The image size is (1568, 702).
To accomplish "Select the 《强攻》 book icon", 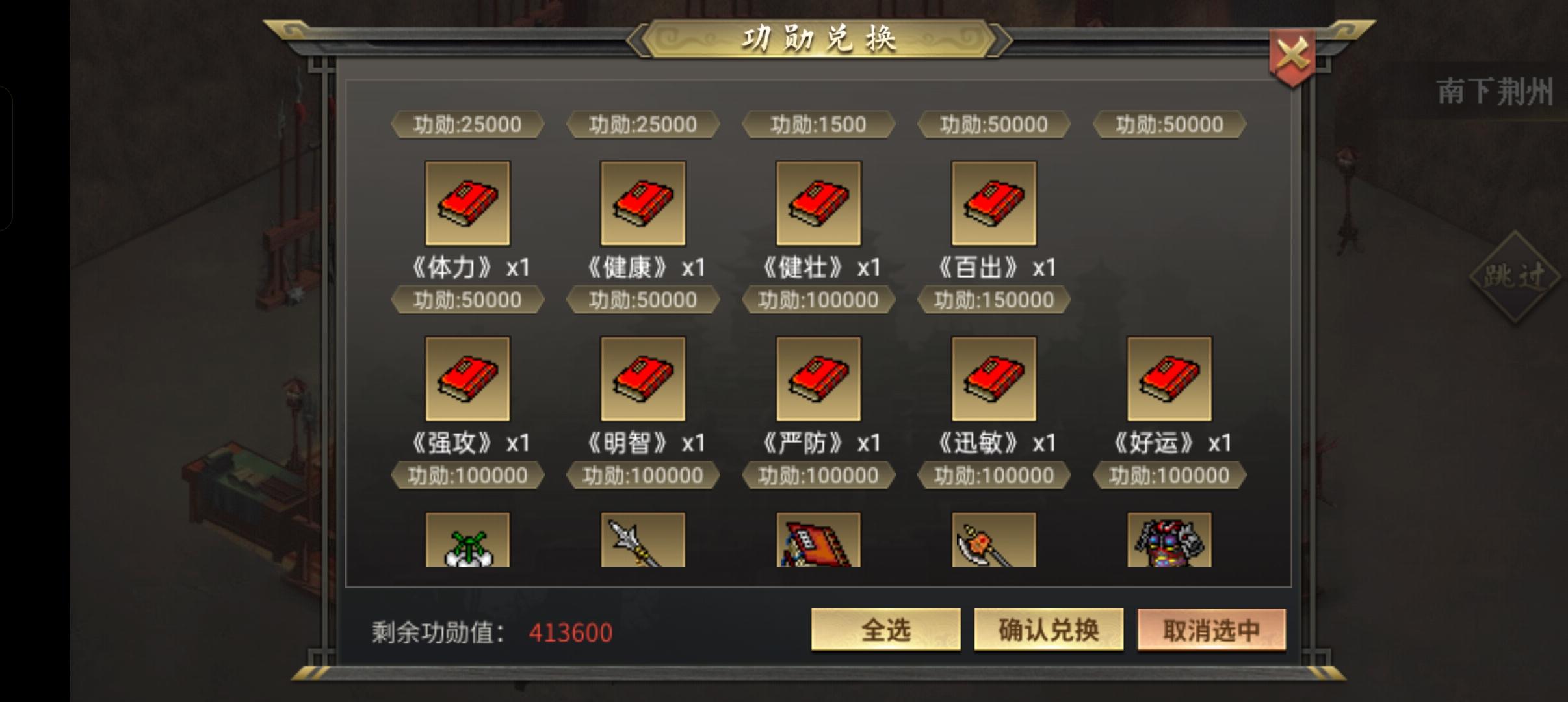I will click(467, 379).
